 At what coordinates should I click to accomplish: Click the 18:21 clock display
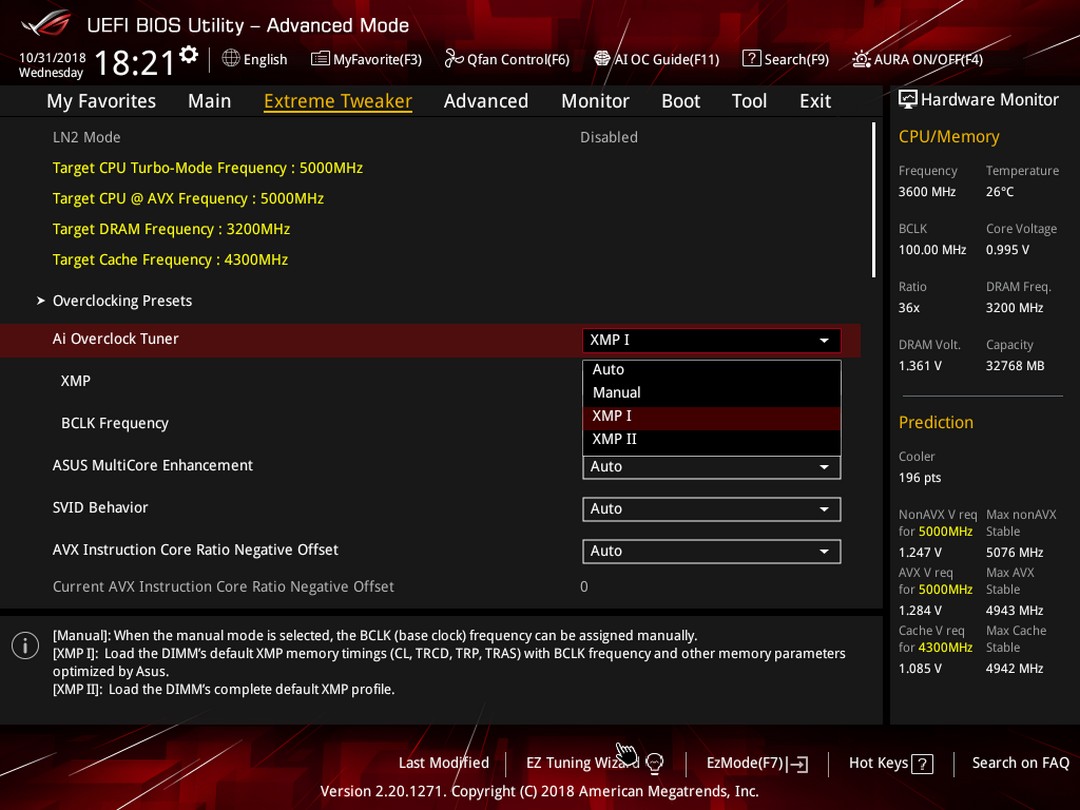click(135, 63)
